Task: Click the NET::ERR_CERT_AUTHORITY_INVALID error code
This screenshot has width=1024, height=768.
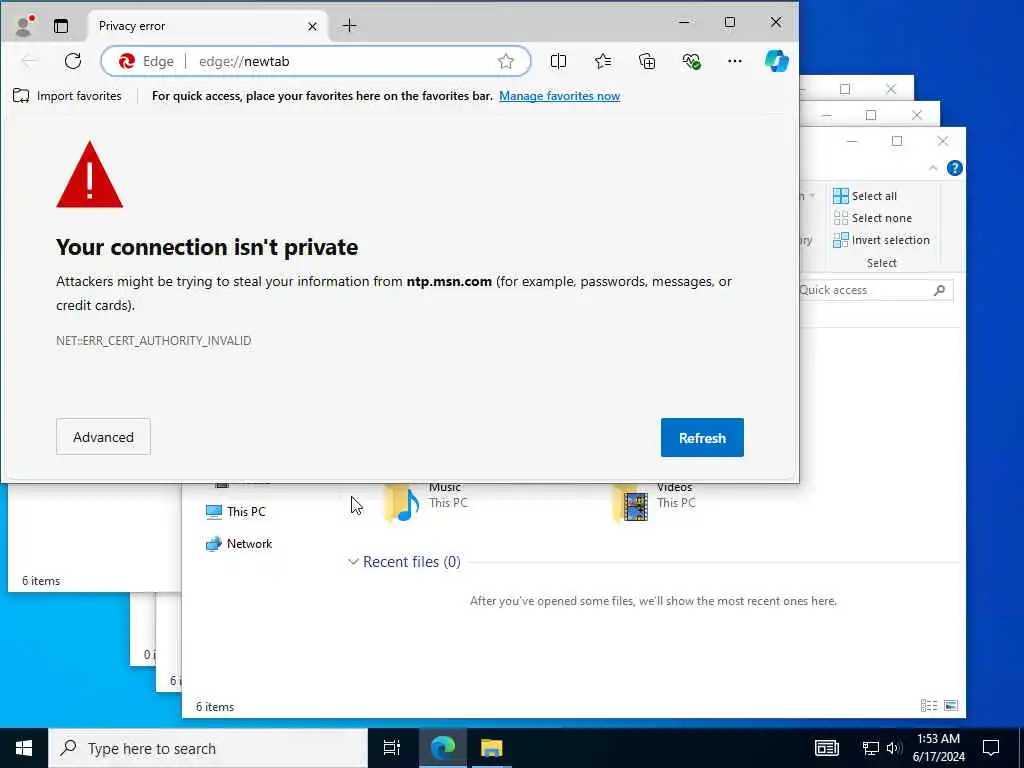Action: coord(153,341)
